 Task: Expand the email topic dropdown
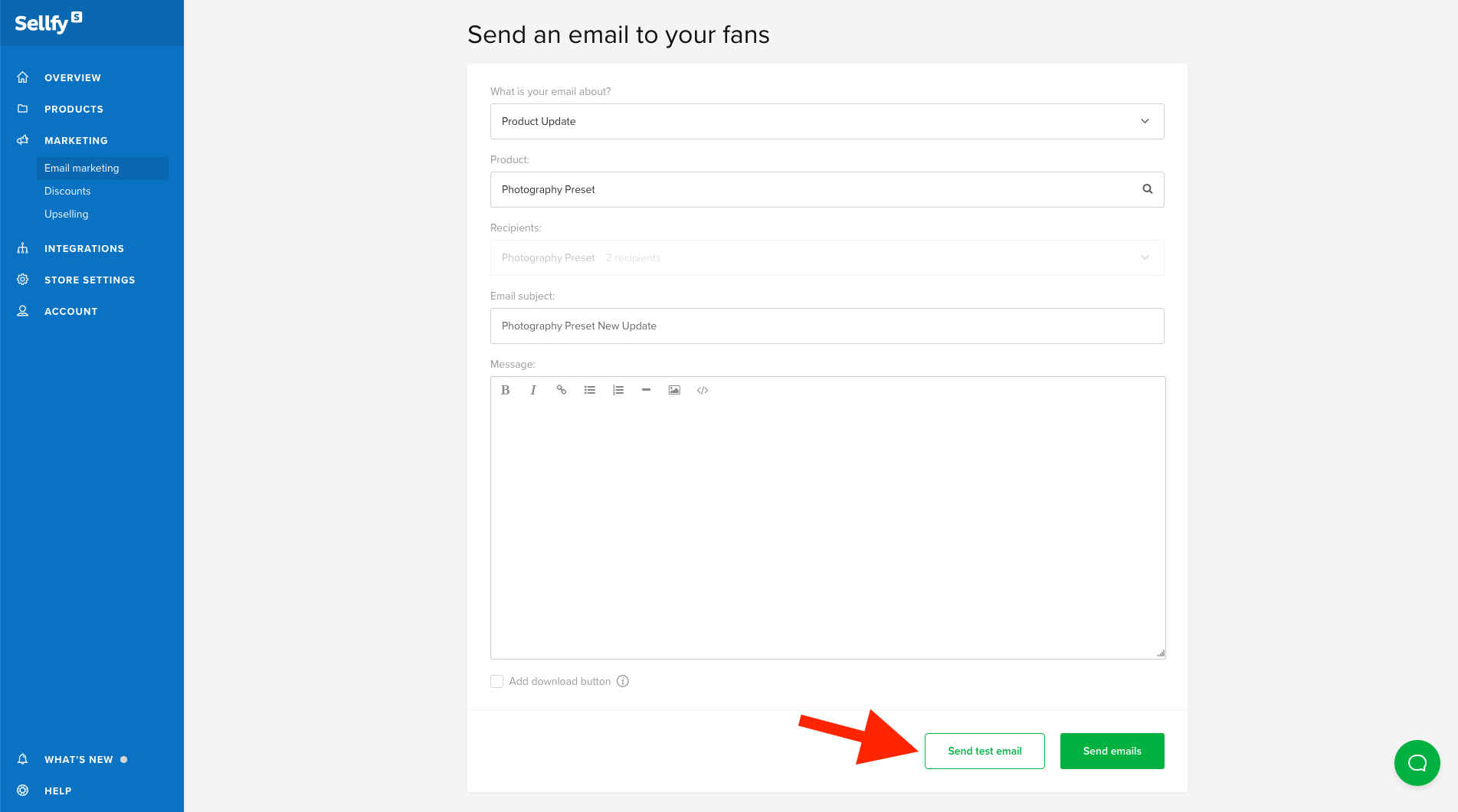827,121
